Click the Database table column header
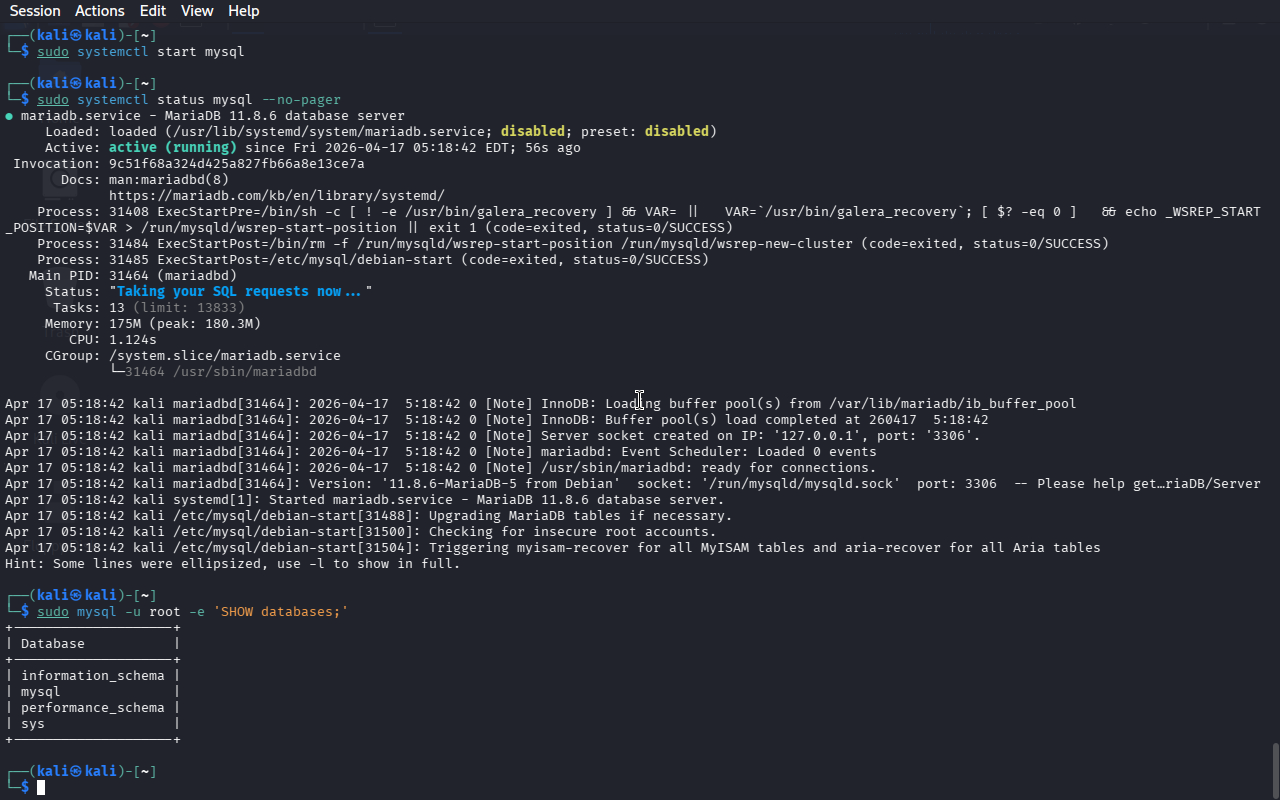1280x800 pixels. point(53,644)
